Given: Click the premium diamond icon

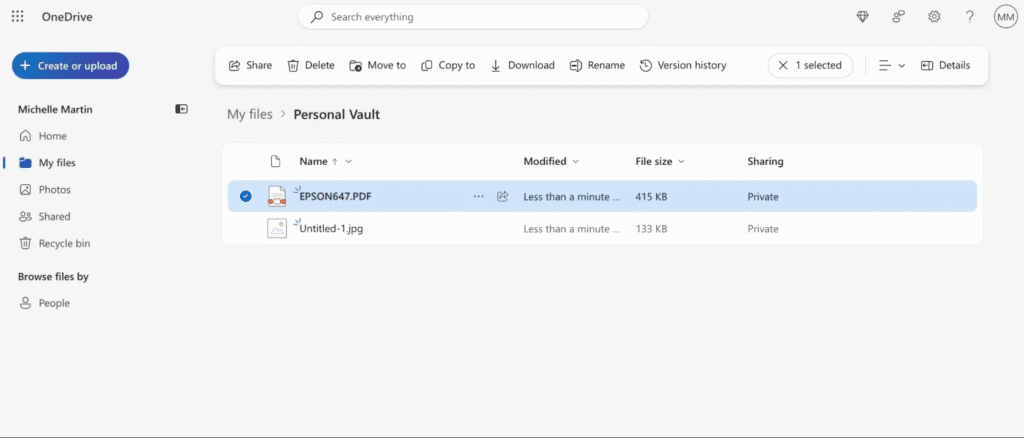Looking at the screenshot, I should coord(863,17).
